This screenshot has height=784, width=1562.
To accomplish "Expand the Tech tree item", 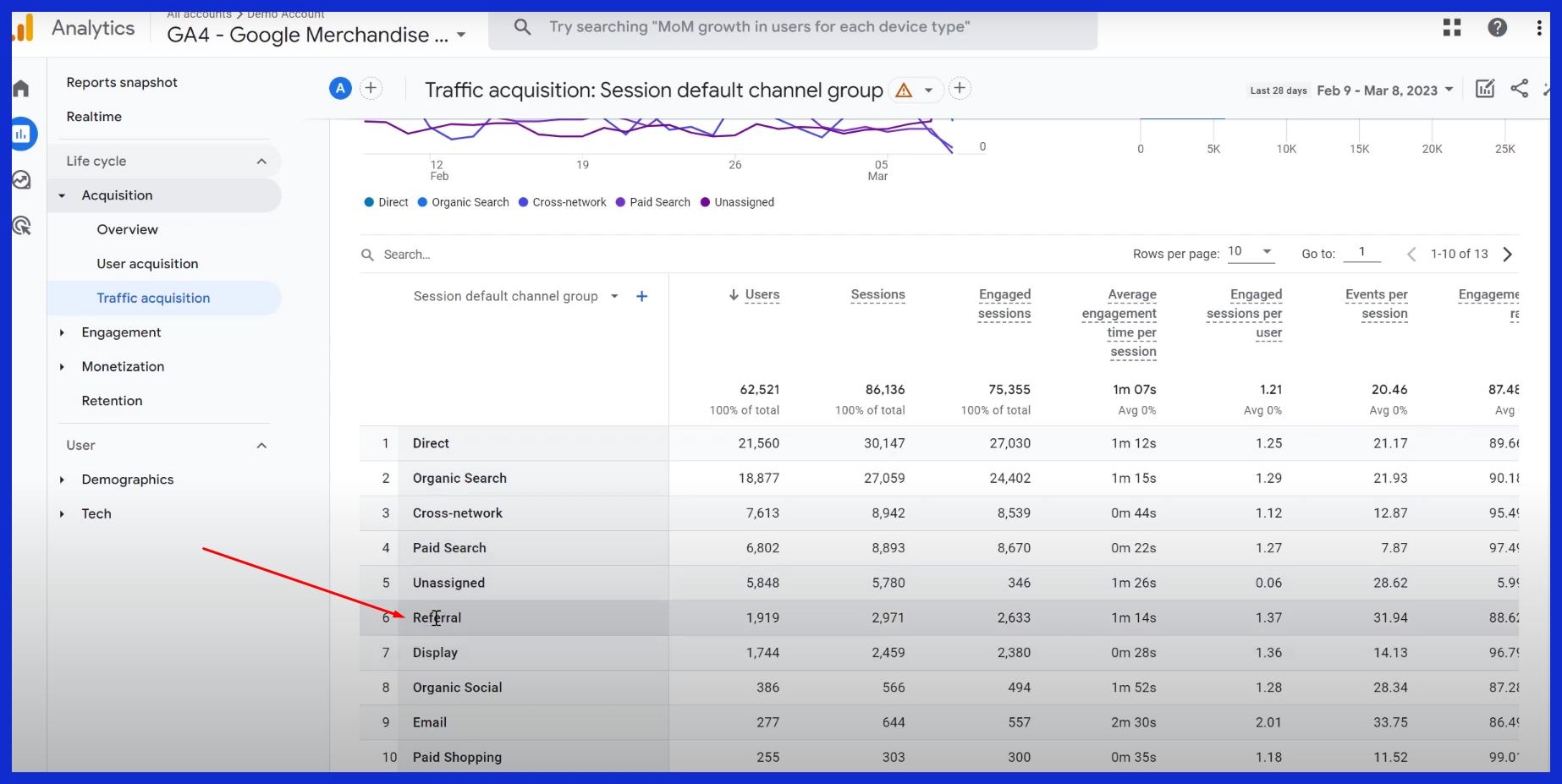I will point(62,513).
